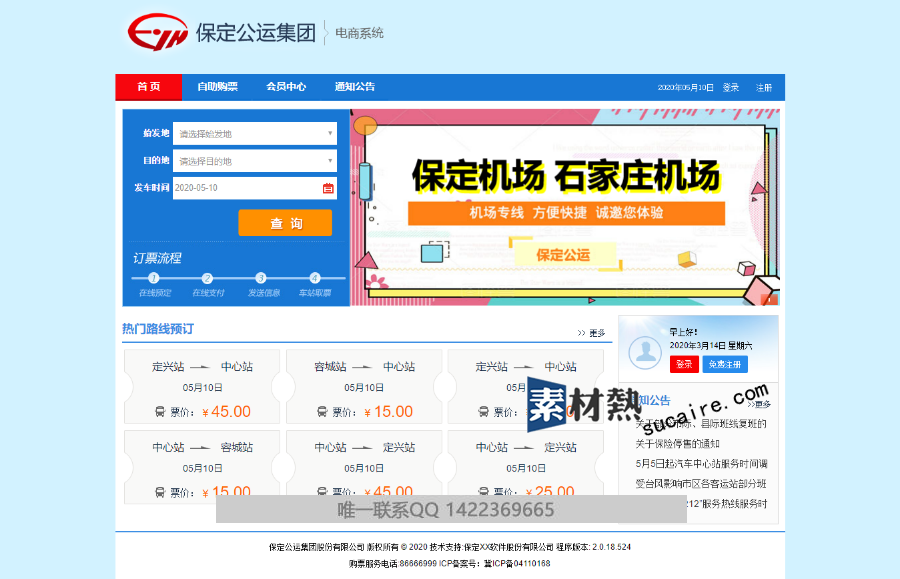Open the calendar icon in departure date field

pos(328,188)
